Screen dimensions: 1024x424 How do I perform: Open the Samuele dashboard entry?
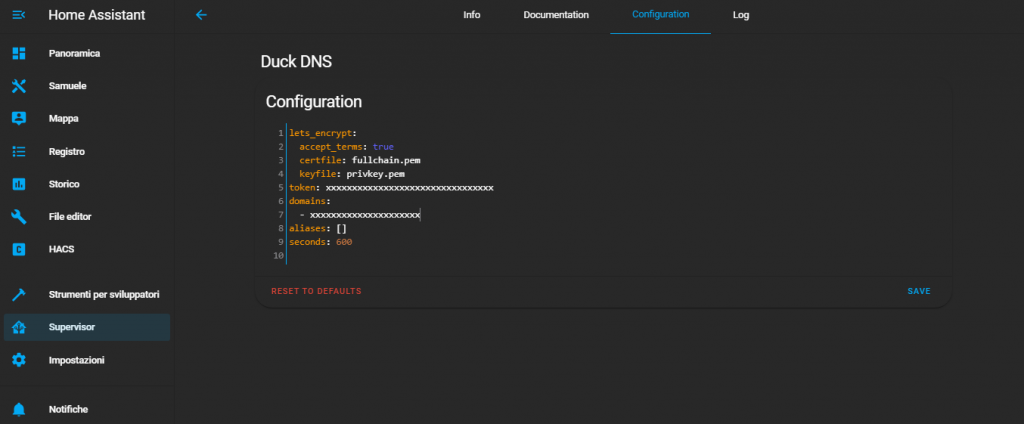pyautogui.click(x=87, y=86)
